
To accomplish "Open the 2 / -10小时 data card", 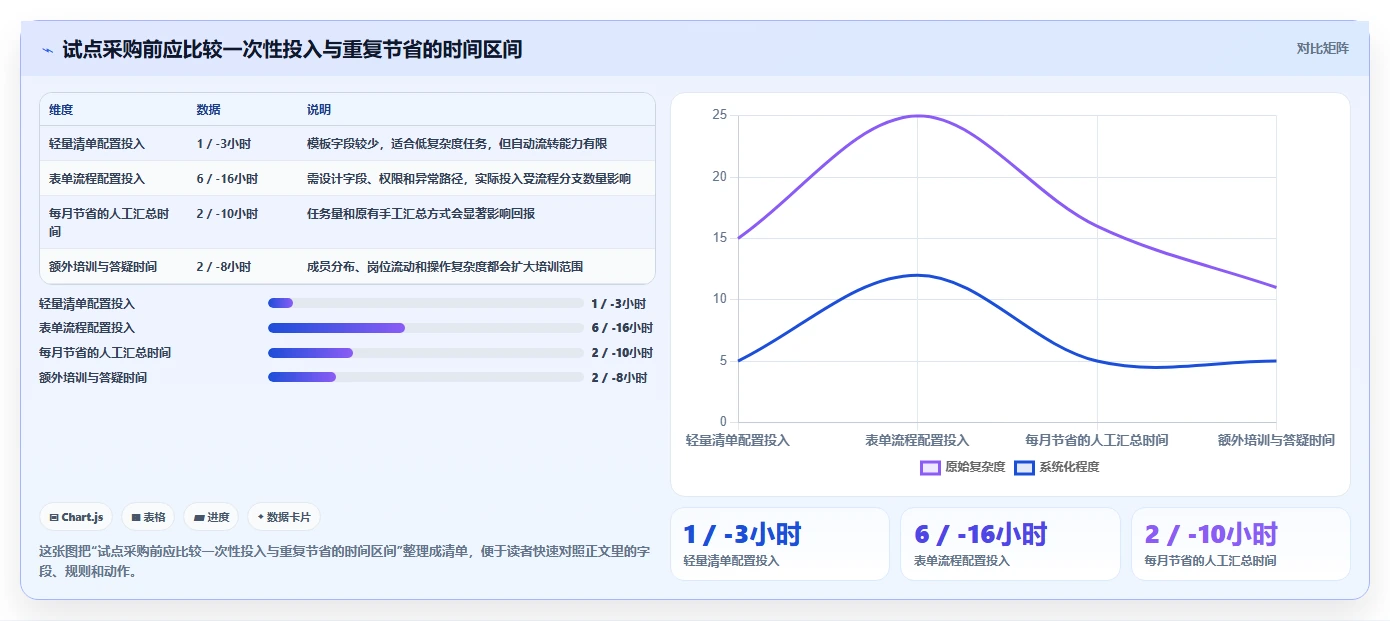I will (1241, 544).
